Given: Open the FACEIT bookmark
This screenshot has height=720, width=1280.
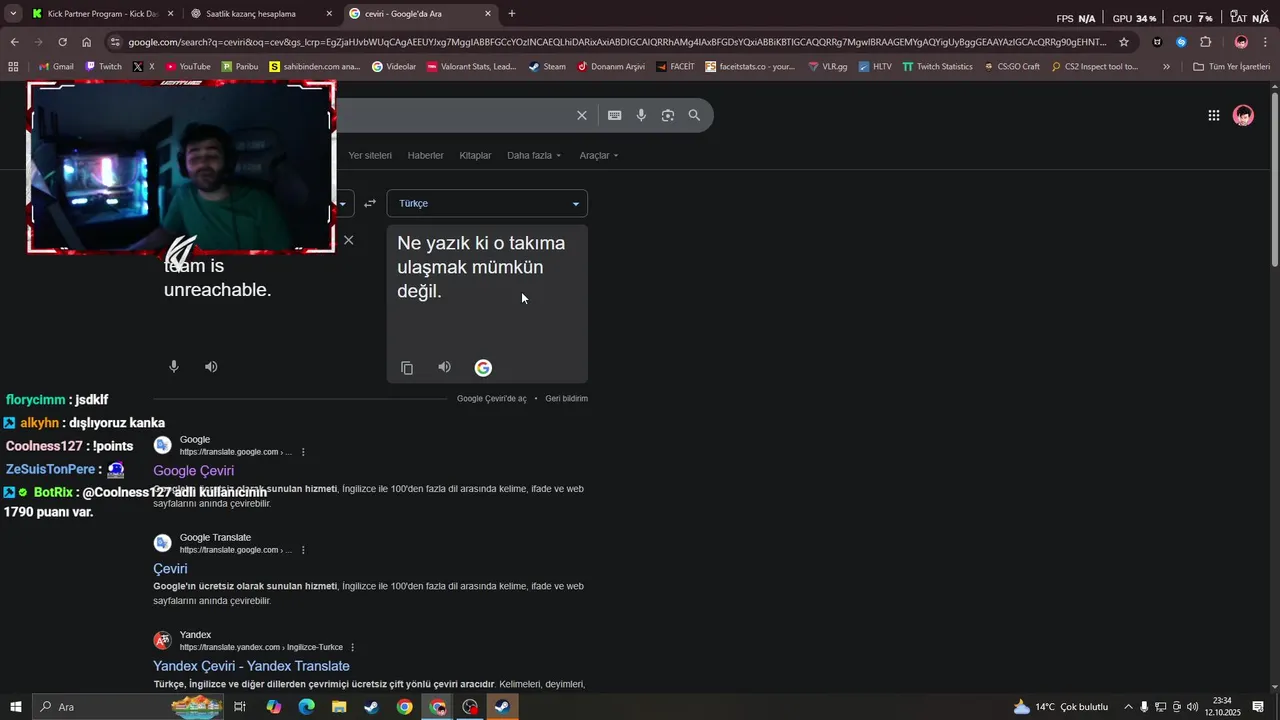Looking at the screenshot, I should click(x=675, y=67).
